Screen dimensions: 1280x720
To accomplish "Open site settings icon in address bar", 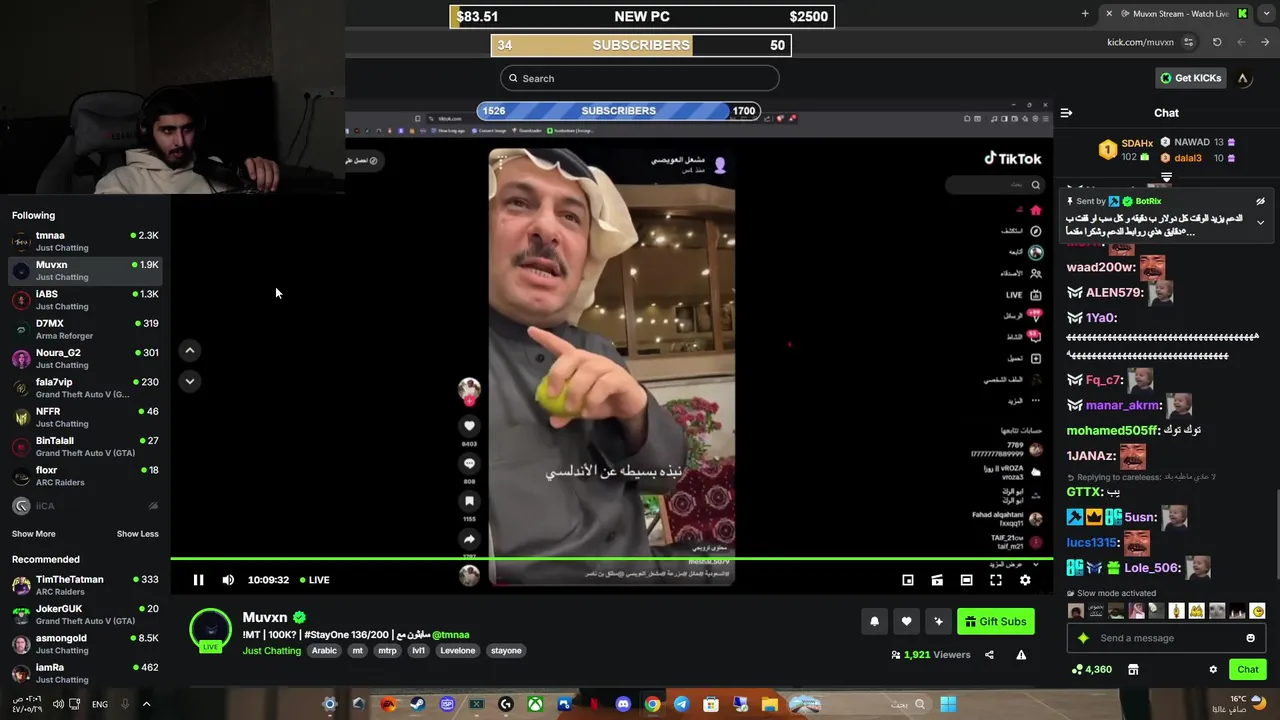I will 1188,42.
